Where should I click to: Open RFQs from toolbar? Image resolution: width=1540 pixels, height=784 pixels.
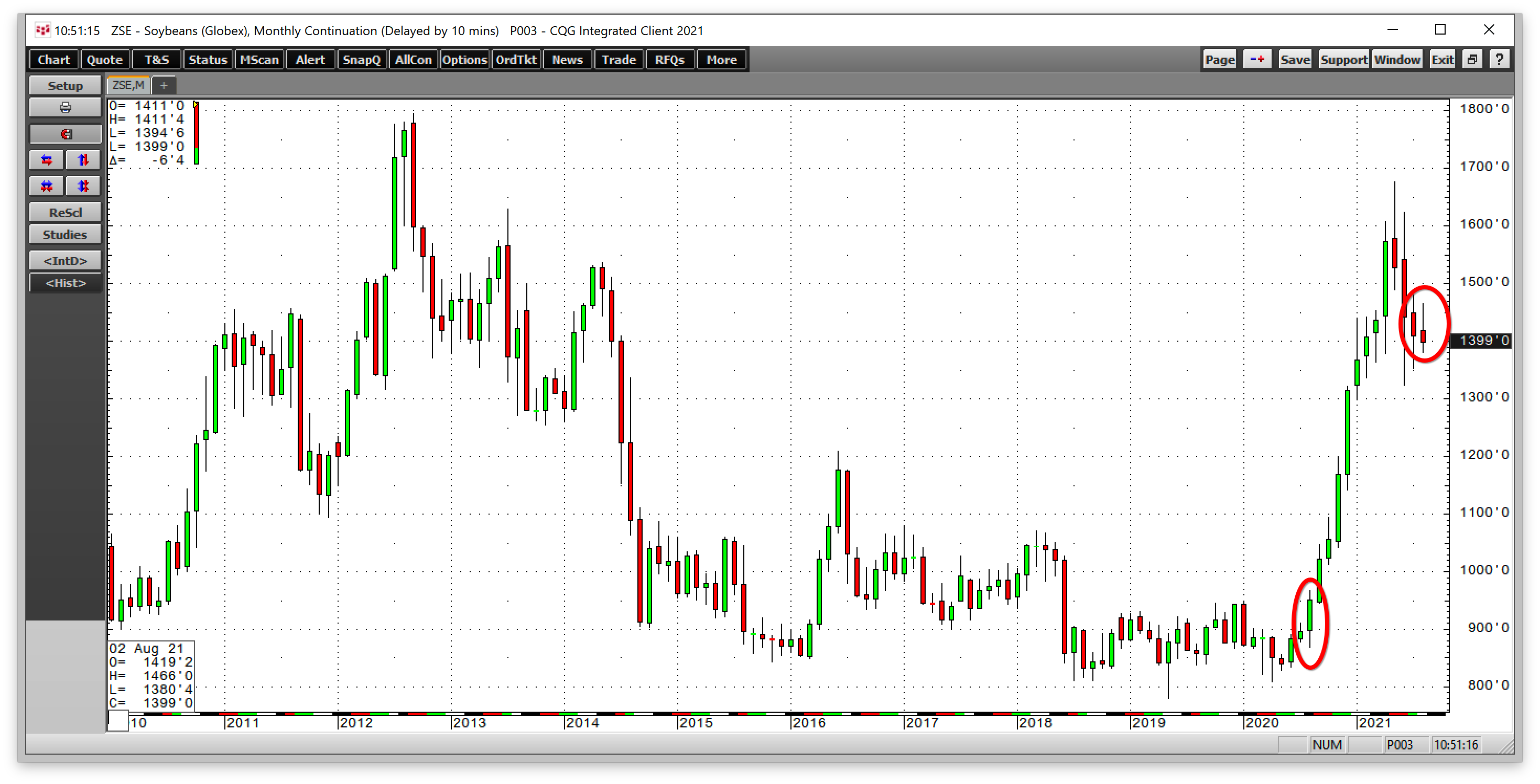point(669,60)
